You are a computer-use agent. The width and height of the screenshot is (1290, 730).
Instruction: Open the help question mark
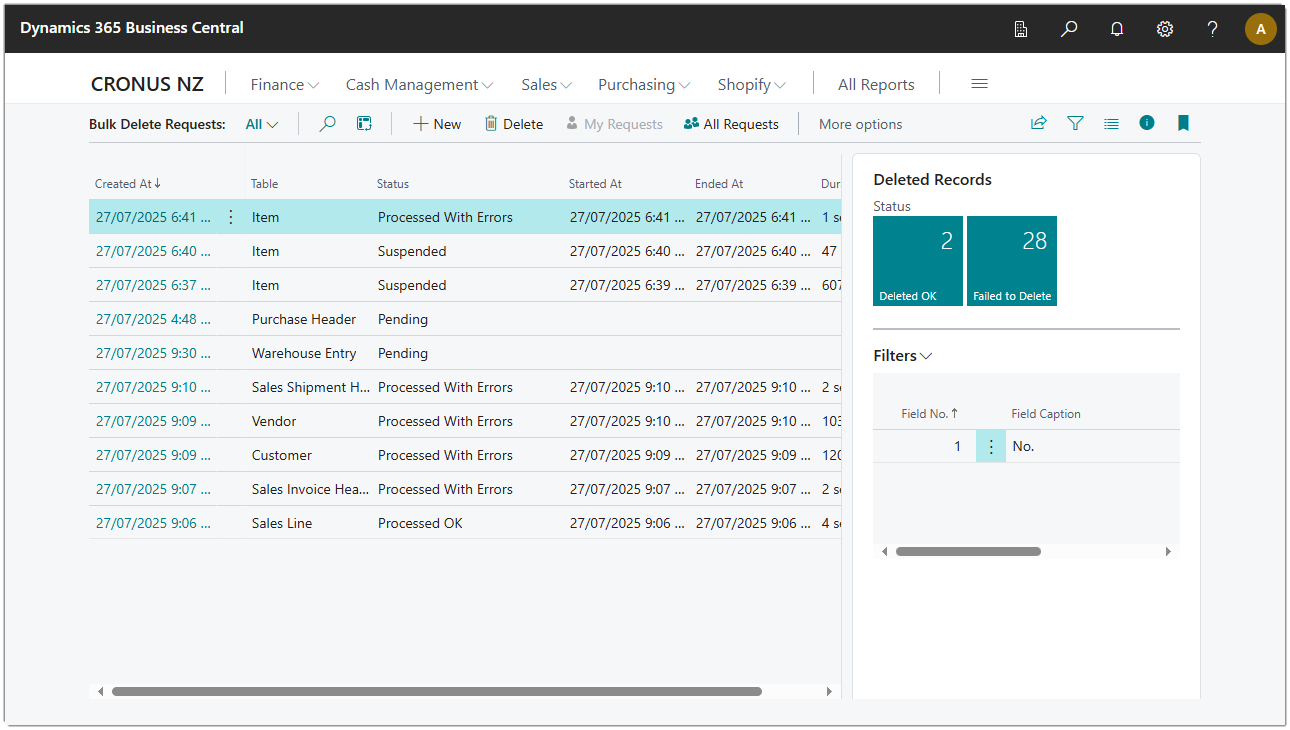1213,29
